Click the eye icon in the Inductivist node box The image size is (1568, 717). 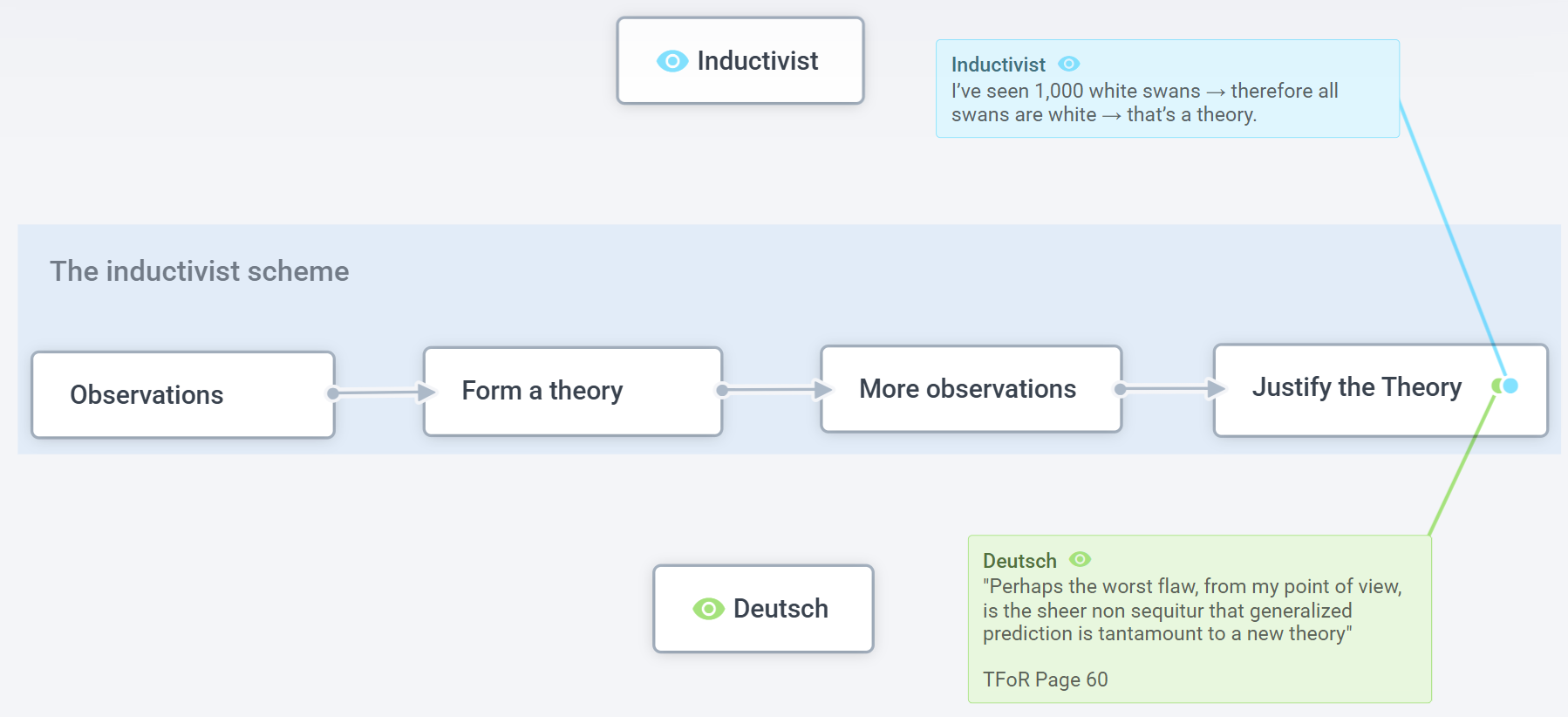point(672,61)
